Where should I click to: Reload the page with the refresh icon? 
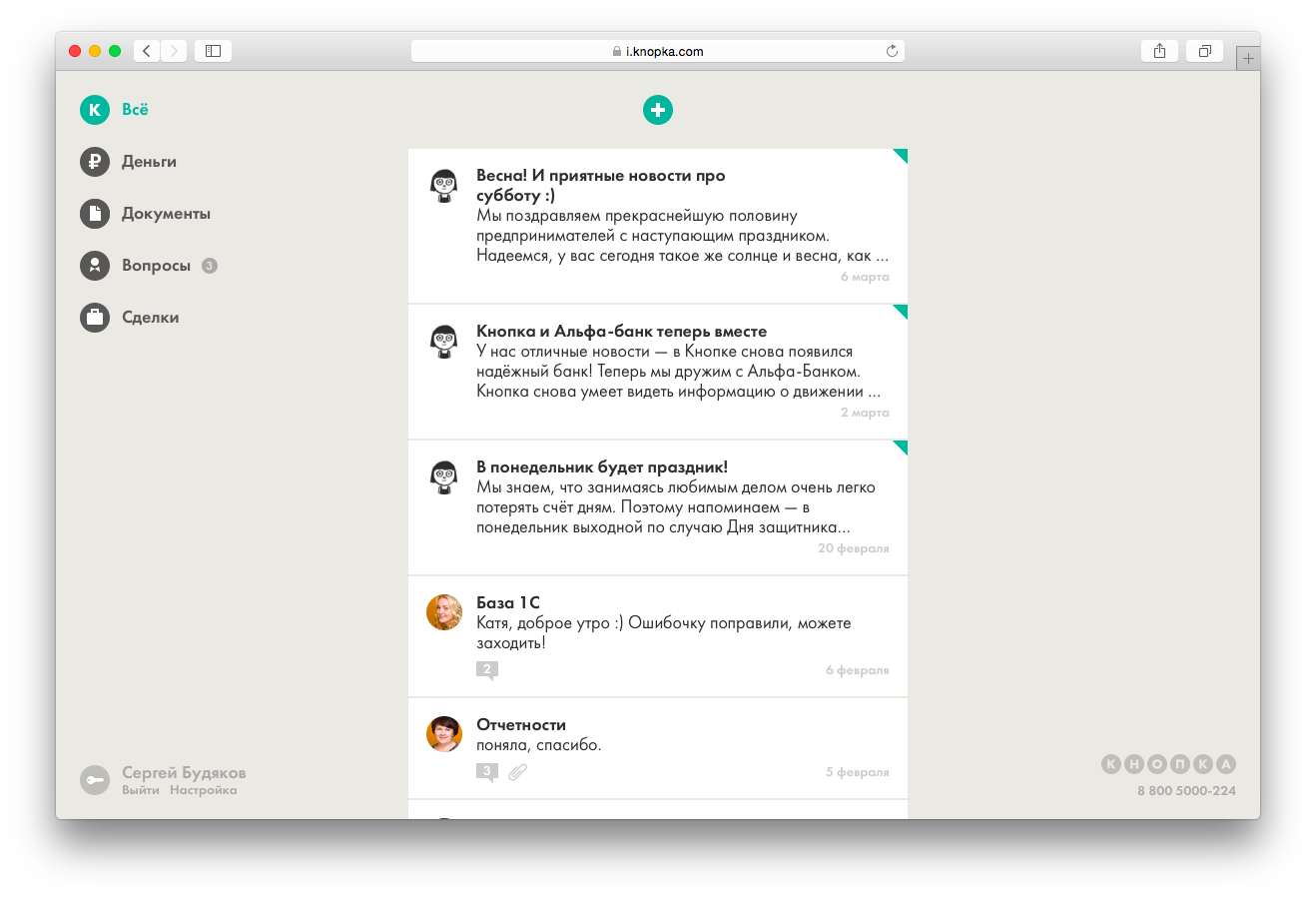click(x=892, y=51)
